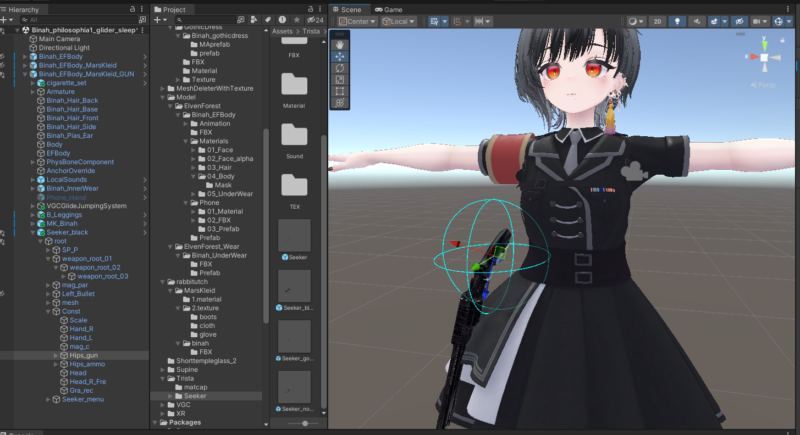The width and height of the screenshot is (800, 435).
Task: Toggle Scene audio mute icon
Action: [x=696, y=21]
